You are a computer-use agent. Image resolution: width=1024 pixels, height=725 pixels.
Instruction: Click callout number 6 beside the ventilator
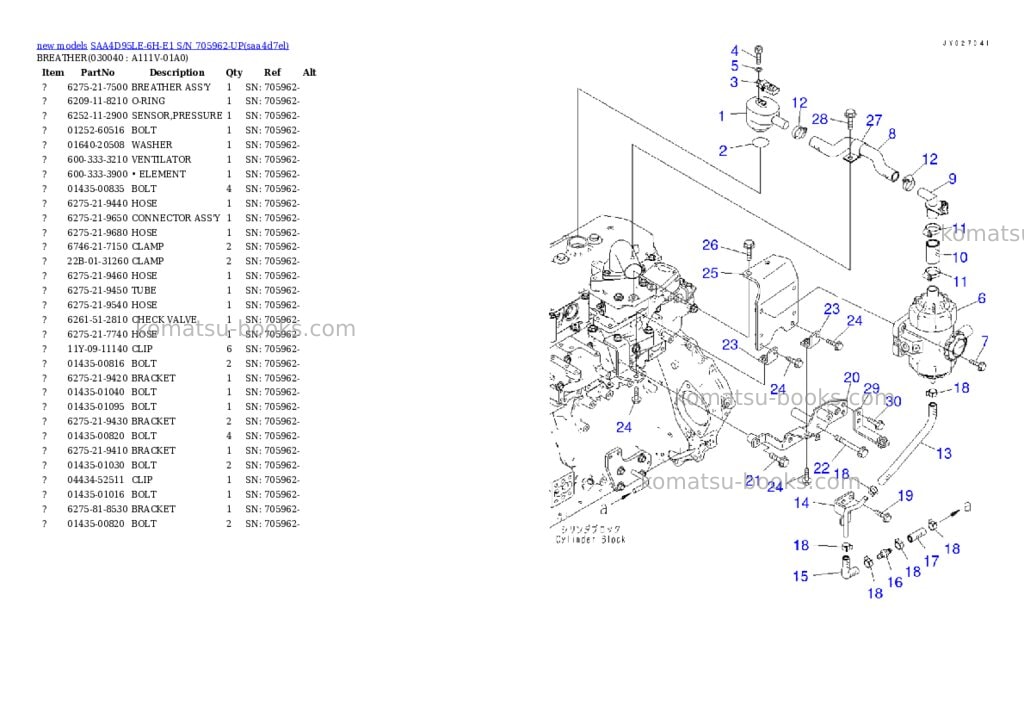point(982,298)
